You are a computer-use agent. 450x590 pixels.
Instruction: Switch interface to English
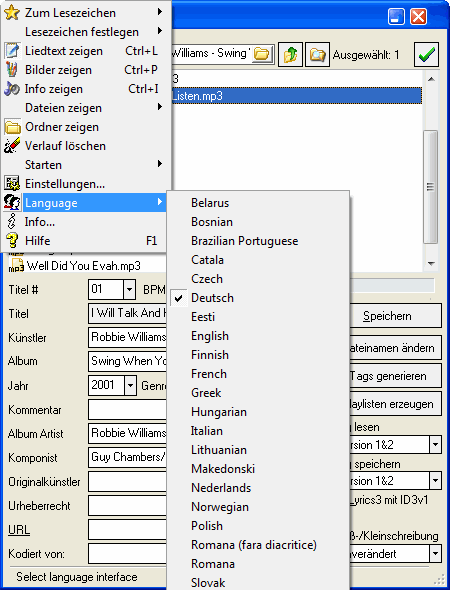click(258, 336)
